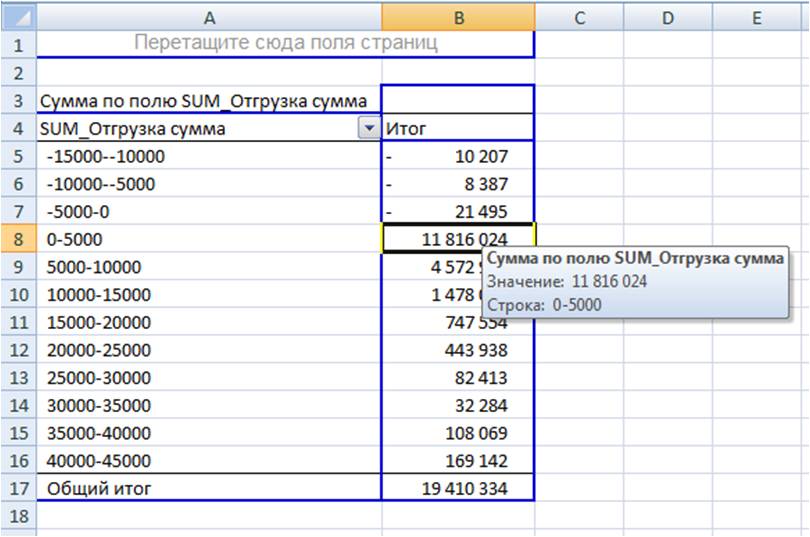
Task: Click the page fields drop area 'Перетащите сюда поля страниц'
Action: click(286, 43)
